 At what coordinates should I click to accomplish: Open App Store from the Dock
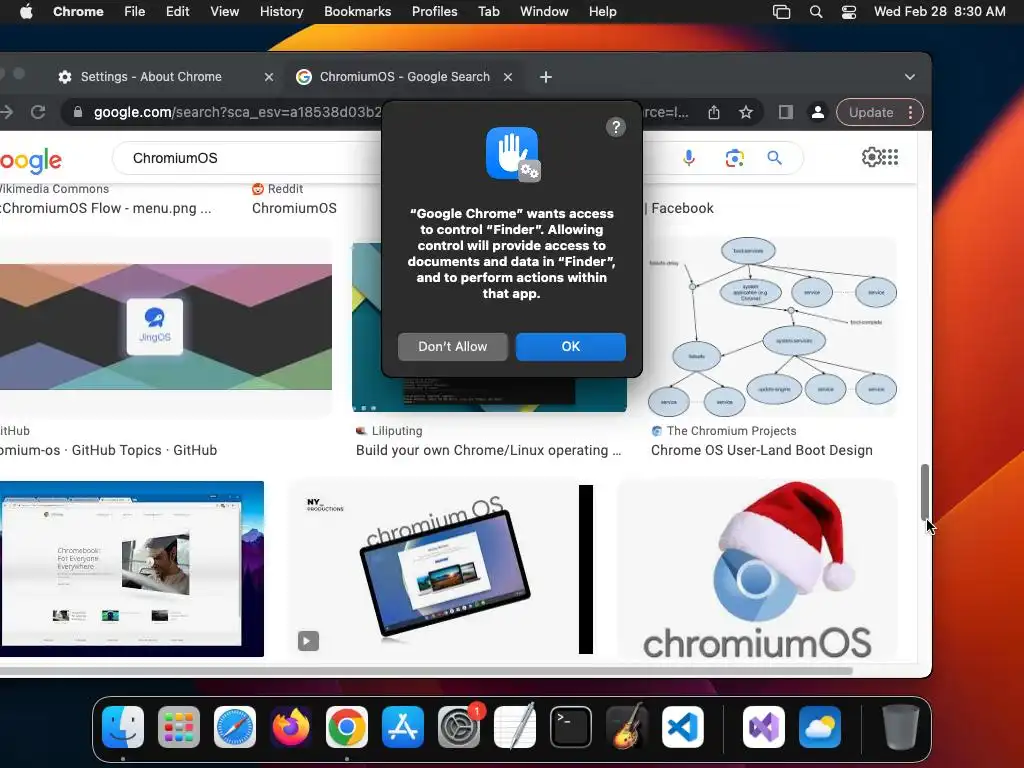(x=403, y=727)
